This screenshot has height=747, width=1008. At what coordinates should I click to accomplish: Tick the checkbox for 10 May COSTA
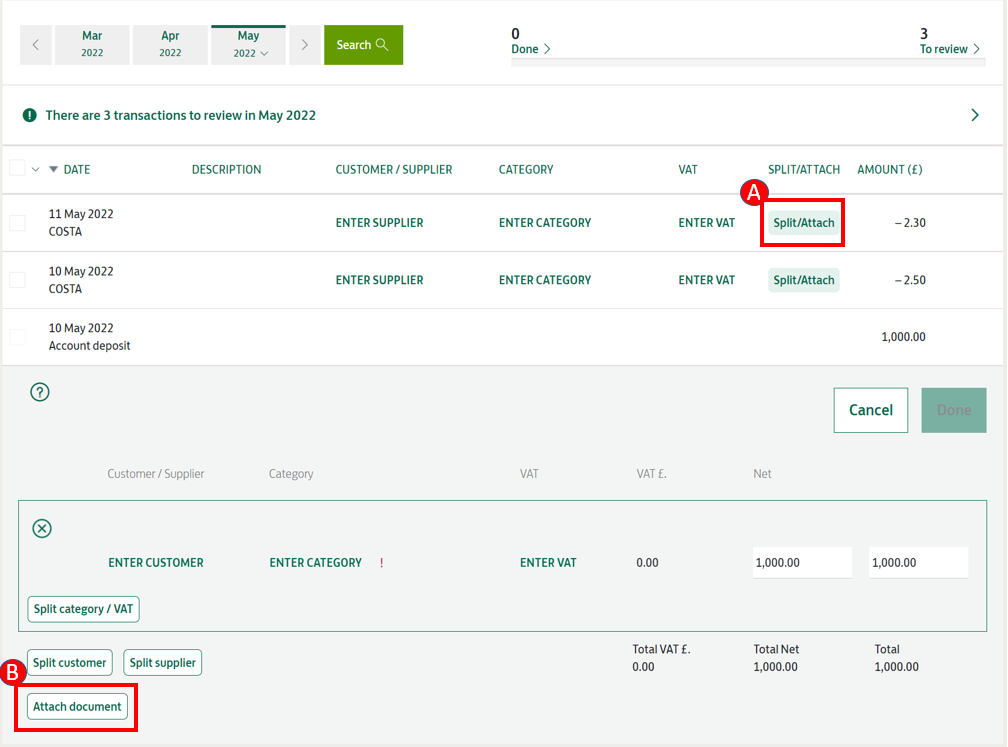click(x=17, y=280)
